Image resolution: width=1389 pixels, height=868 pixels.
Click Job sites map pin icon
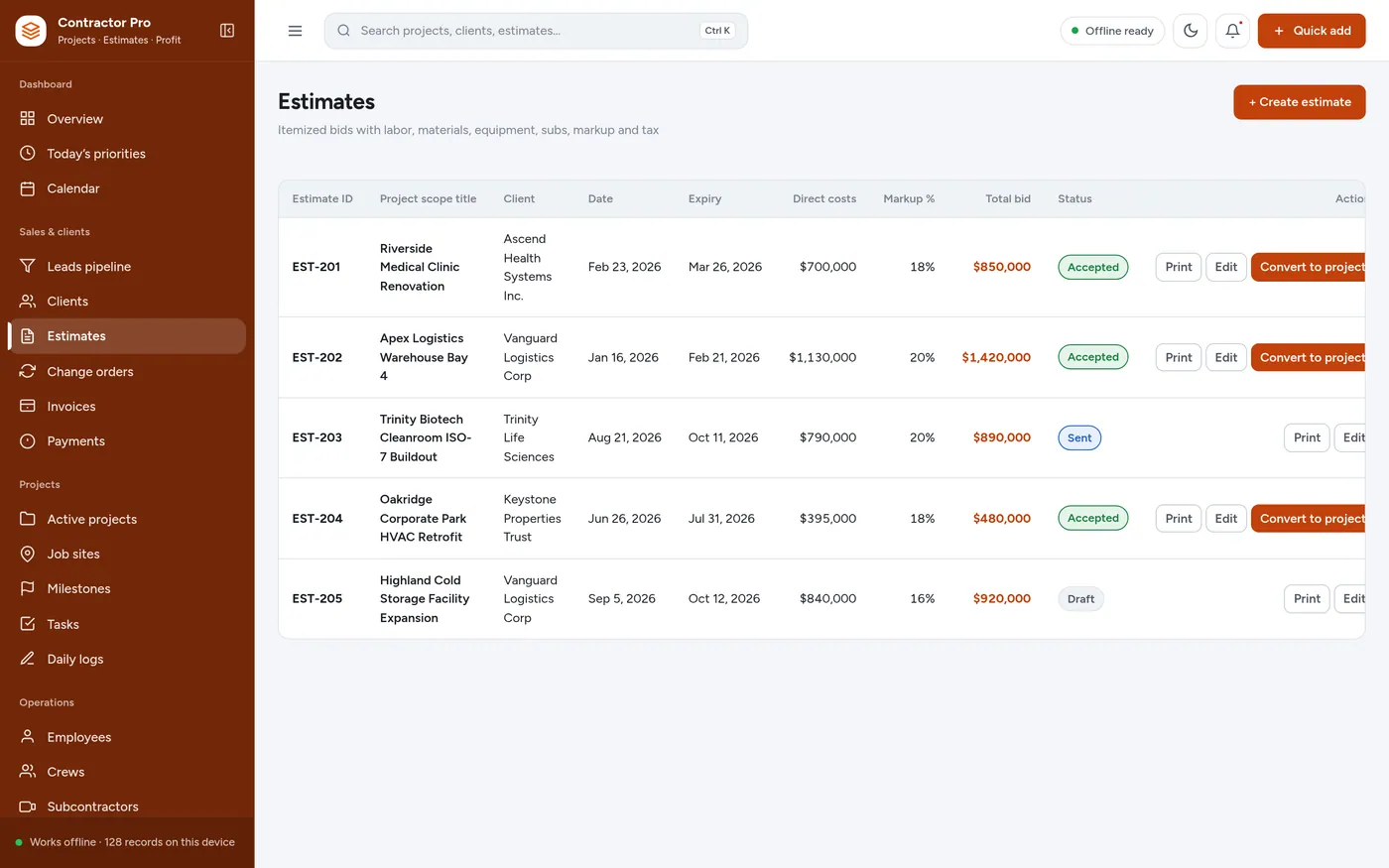(28, 555)
